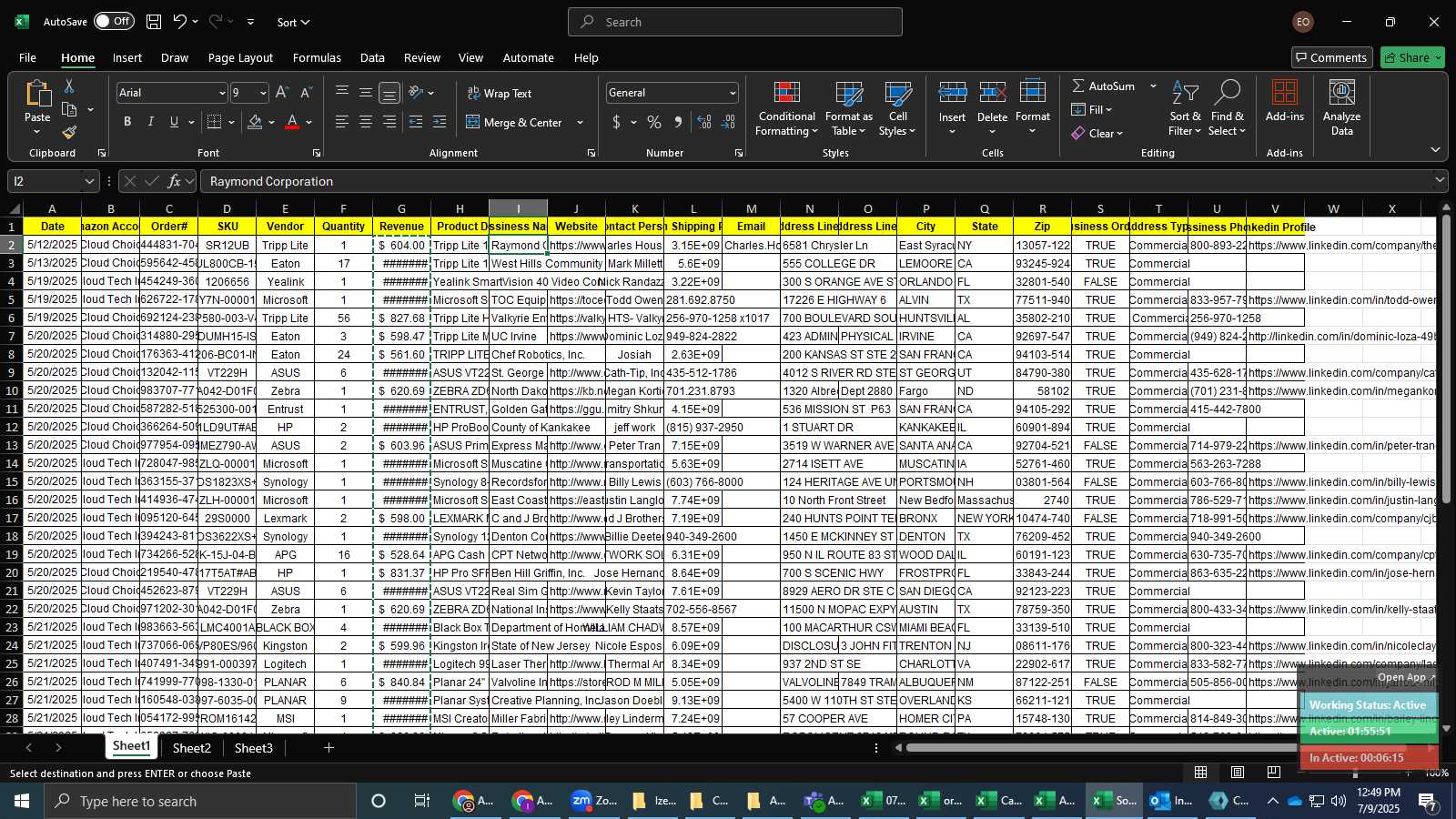Click the Font Color red swatch
The height and width of the screenshot is (819, 1456).
[x=292, y=122]
